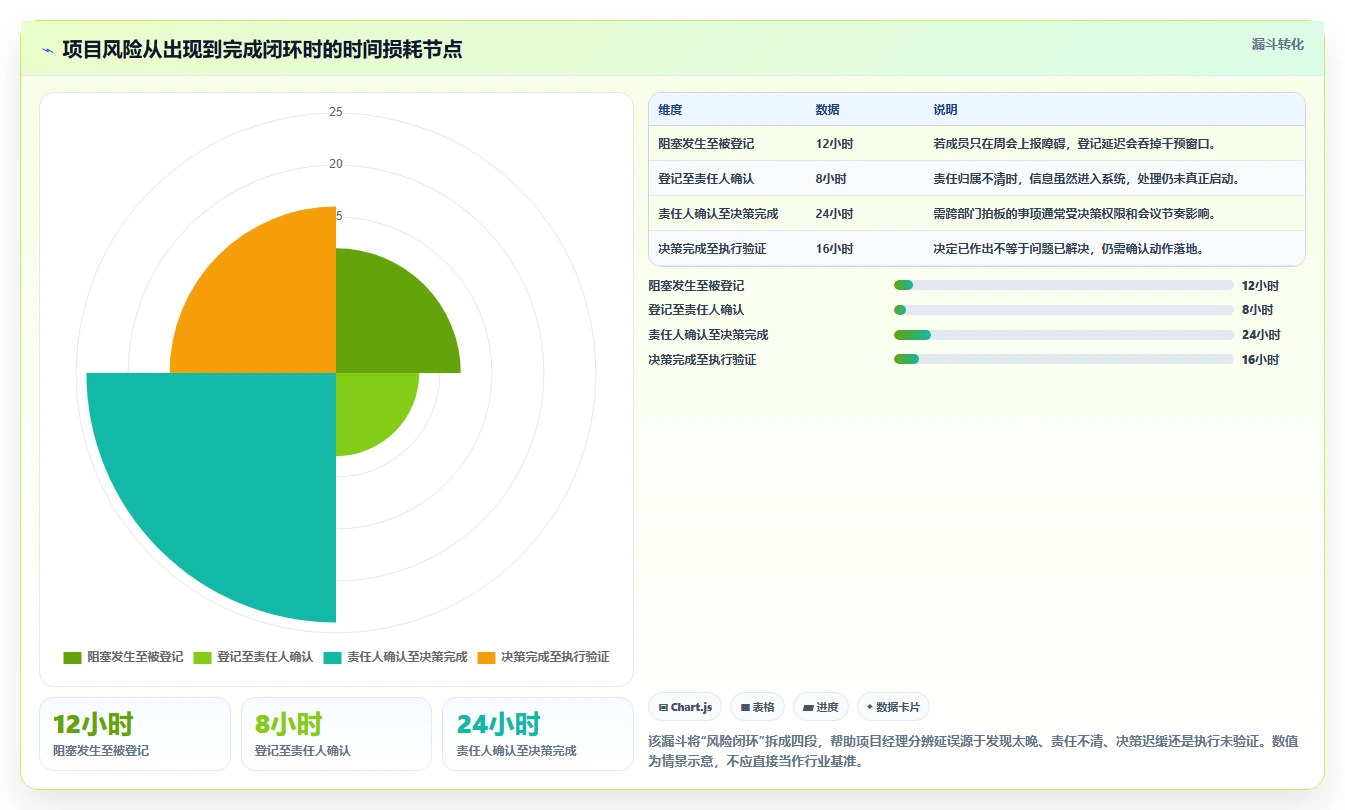
Task: Click the 表格 tag chip
Action: [758, 707]
